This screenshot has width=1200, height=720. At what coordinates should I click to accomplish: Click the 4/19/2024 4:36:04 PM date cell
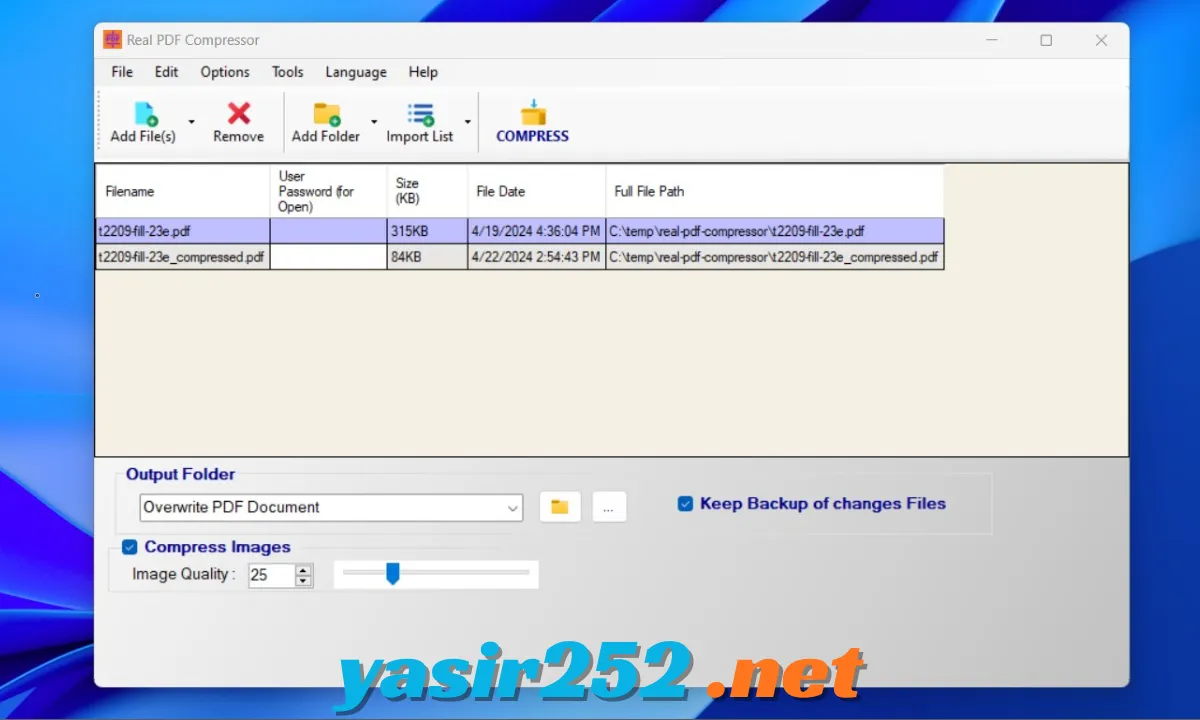click(537, 231)
